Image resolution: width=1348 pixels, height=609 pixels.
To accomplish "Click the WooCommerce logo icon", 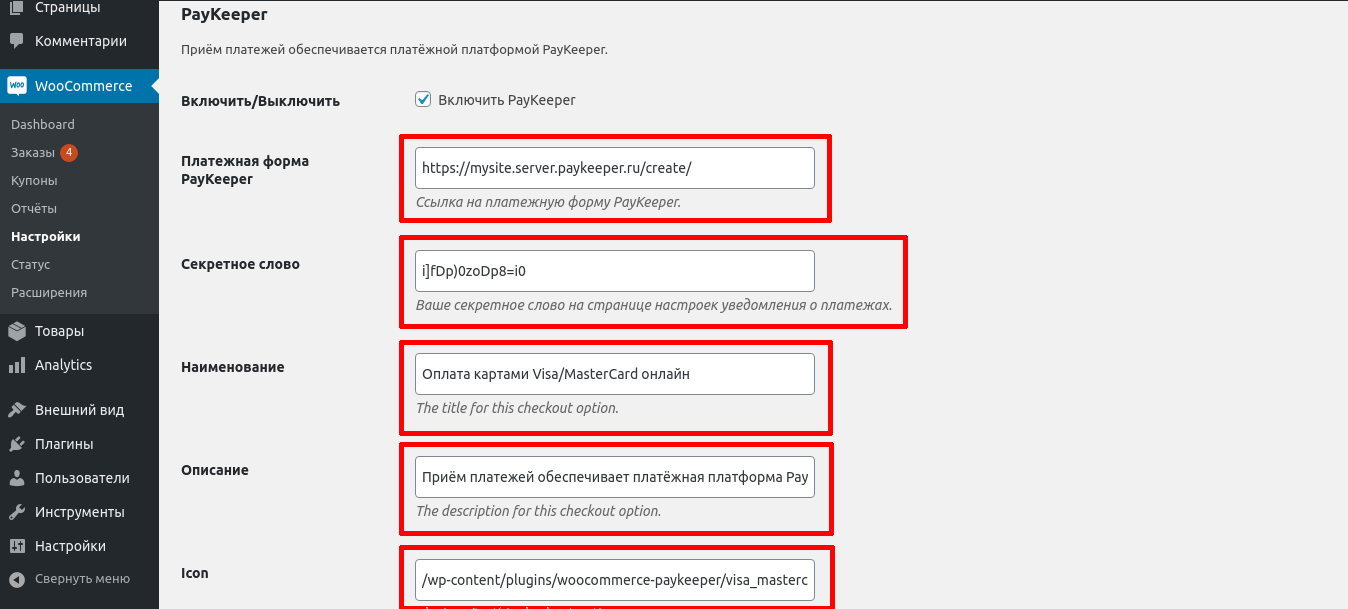I will pos(16,86).
